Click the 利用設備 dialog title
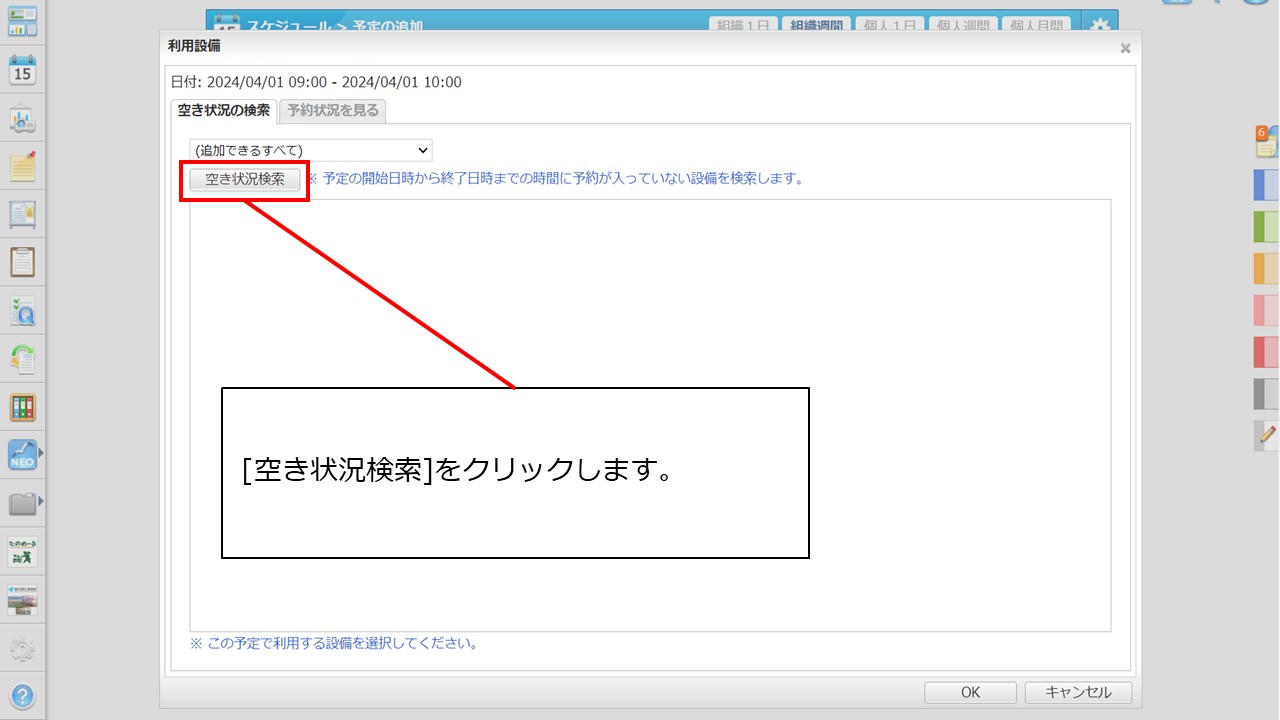This screenshot has width=1280, height=720. click(x=195, y=46)
